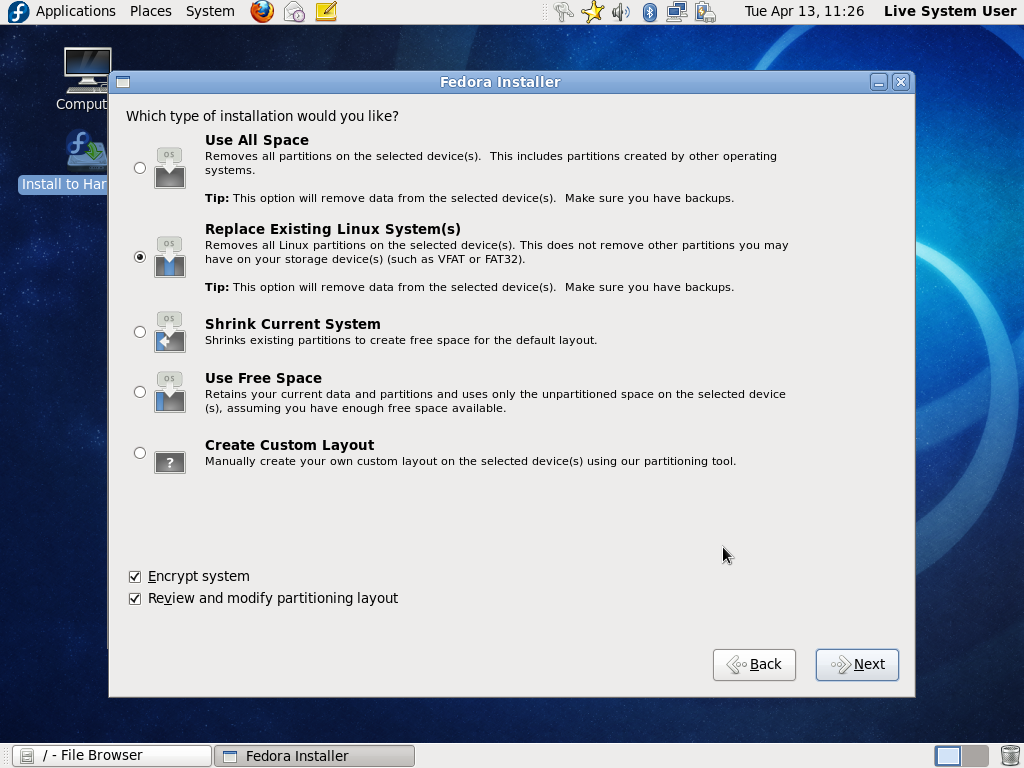The height and width of the screenshot is (768, 1024).
Task: Open the System menu
Action: tap(209, 11)
